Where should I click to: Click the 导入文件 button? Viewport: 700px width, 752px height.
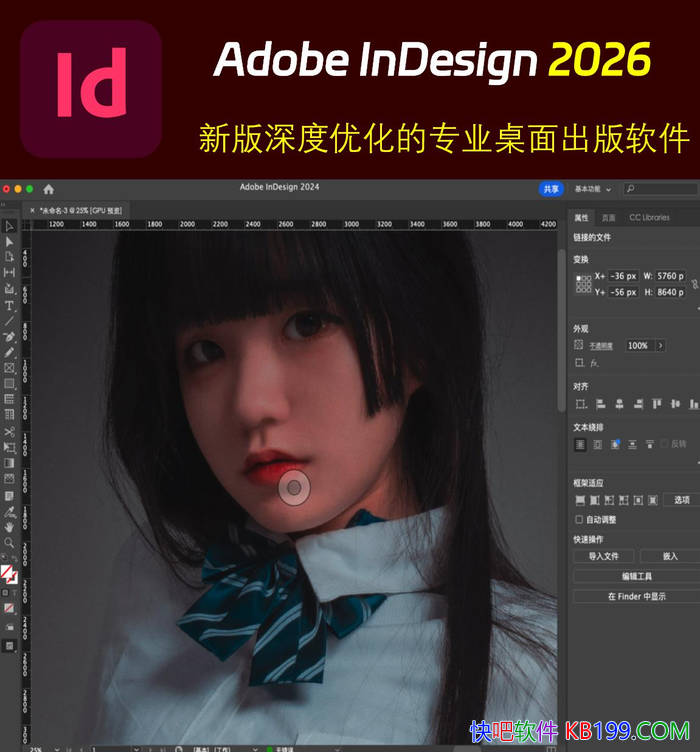pos(604,556)
